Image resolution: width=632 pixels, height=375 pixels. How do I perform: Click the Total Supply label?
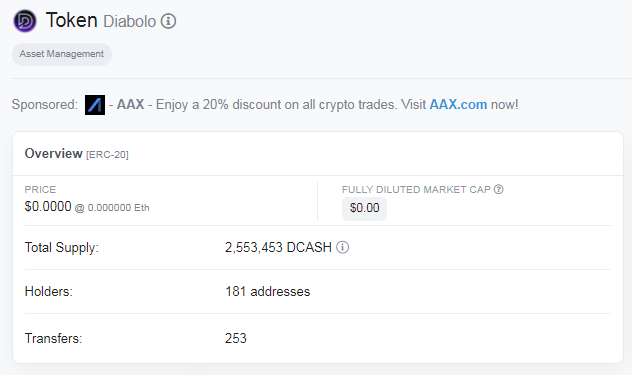(62, 247)
